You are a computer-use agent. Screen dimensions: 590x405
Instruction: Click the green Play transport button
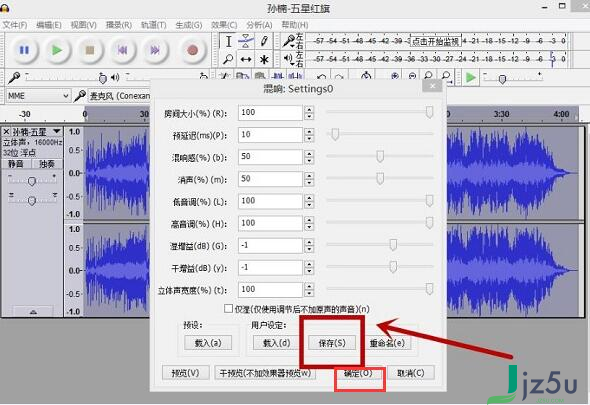pos(57,50)
